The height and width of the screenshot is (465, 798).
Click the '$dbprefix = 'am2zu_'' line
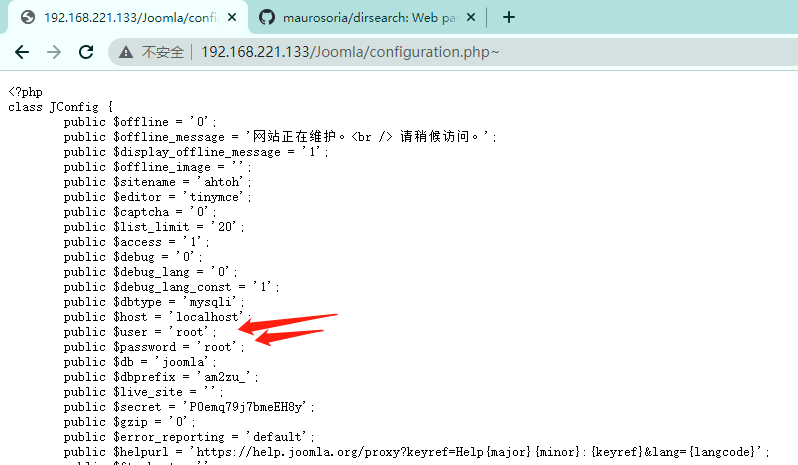click(x=161, y=377)
